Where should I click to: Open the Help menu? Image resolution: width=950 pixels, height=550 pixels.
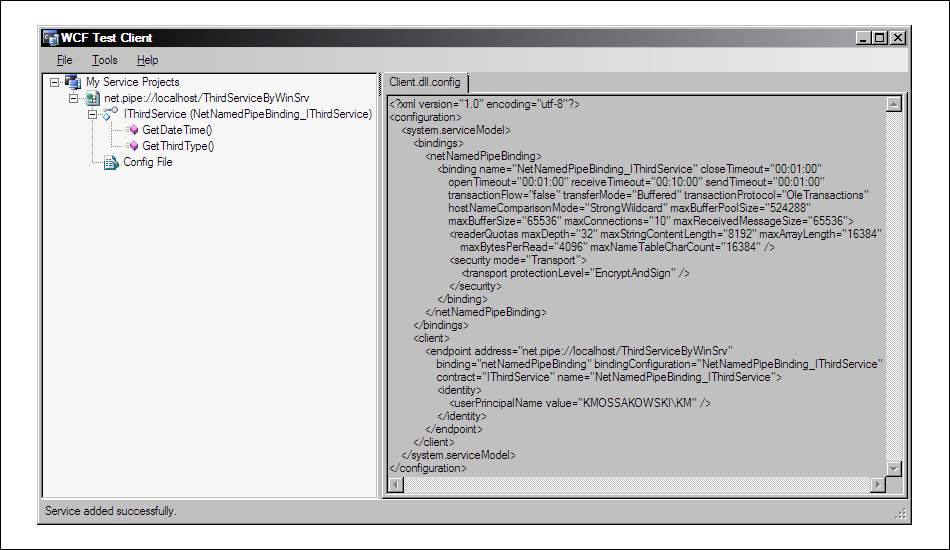click(147, 60)
